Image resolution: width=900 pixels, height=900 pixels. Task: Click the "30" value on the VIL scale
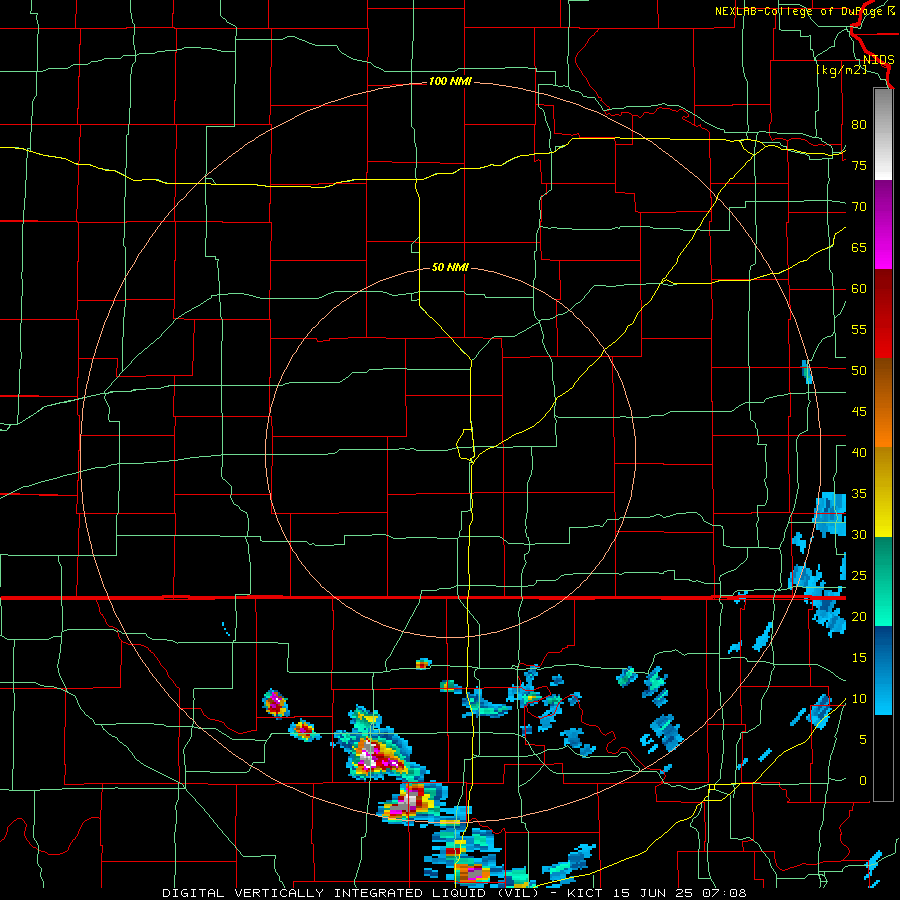pyautogui.click(x=859, y=534)
